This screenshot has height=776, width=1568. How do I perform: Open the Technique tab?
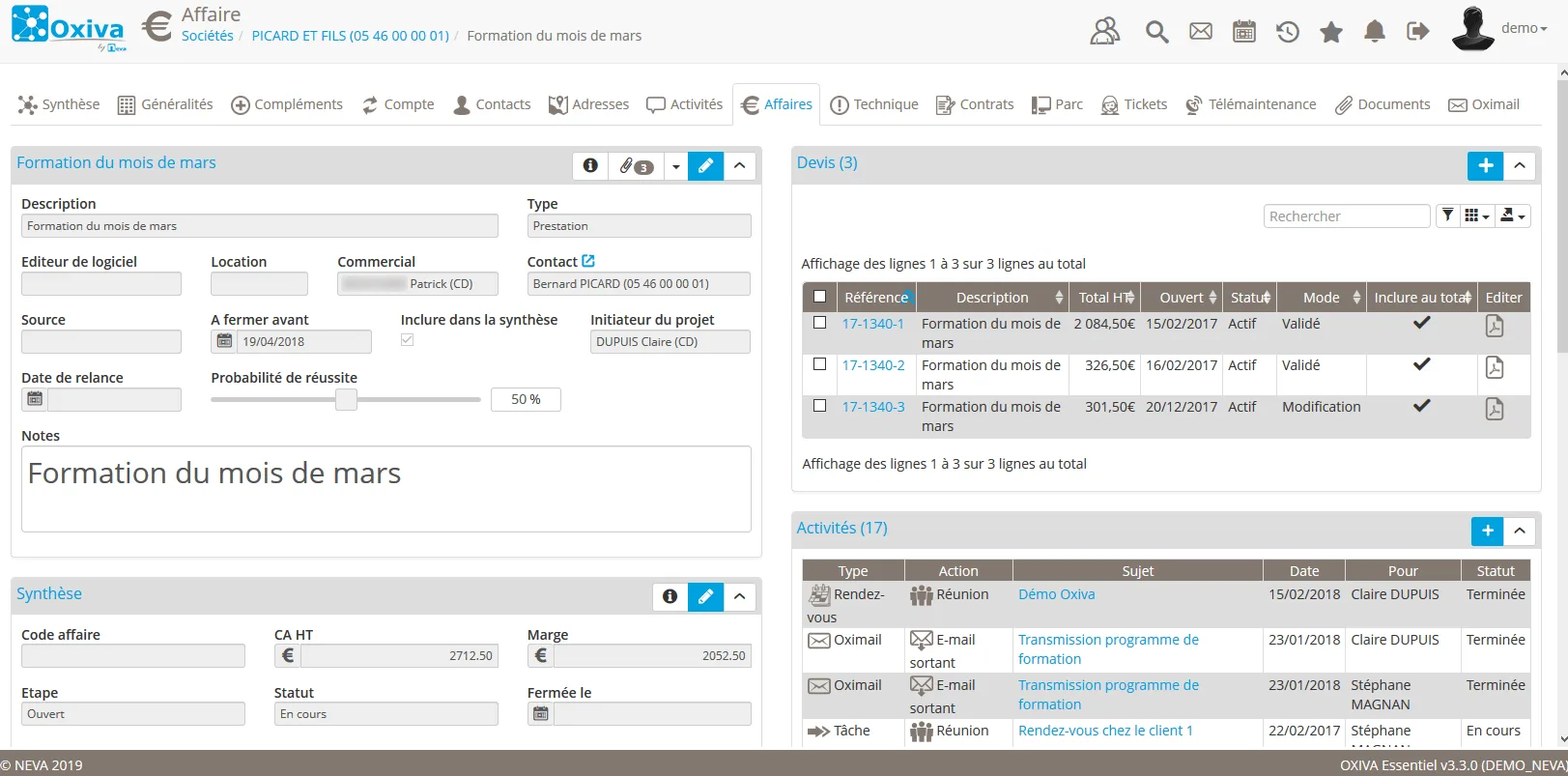(x=874, y=104)
